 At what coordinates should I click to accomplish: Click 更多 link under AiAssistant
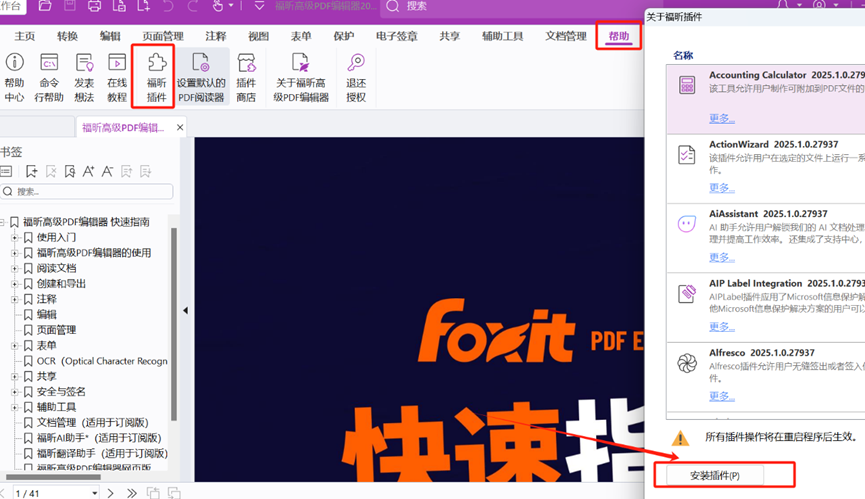722,257
